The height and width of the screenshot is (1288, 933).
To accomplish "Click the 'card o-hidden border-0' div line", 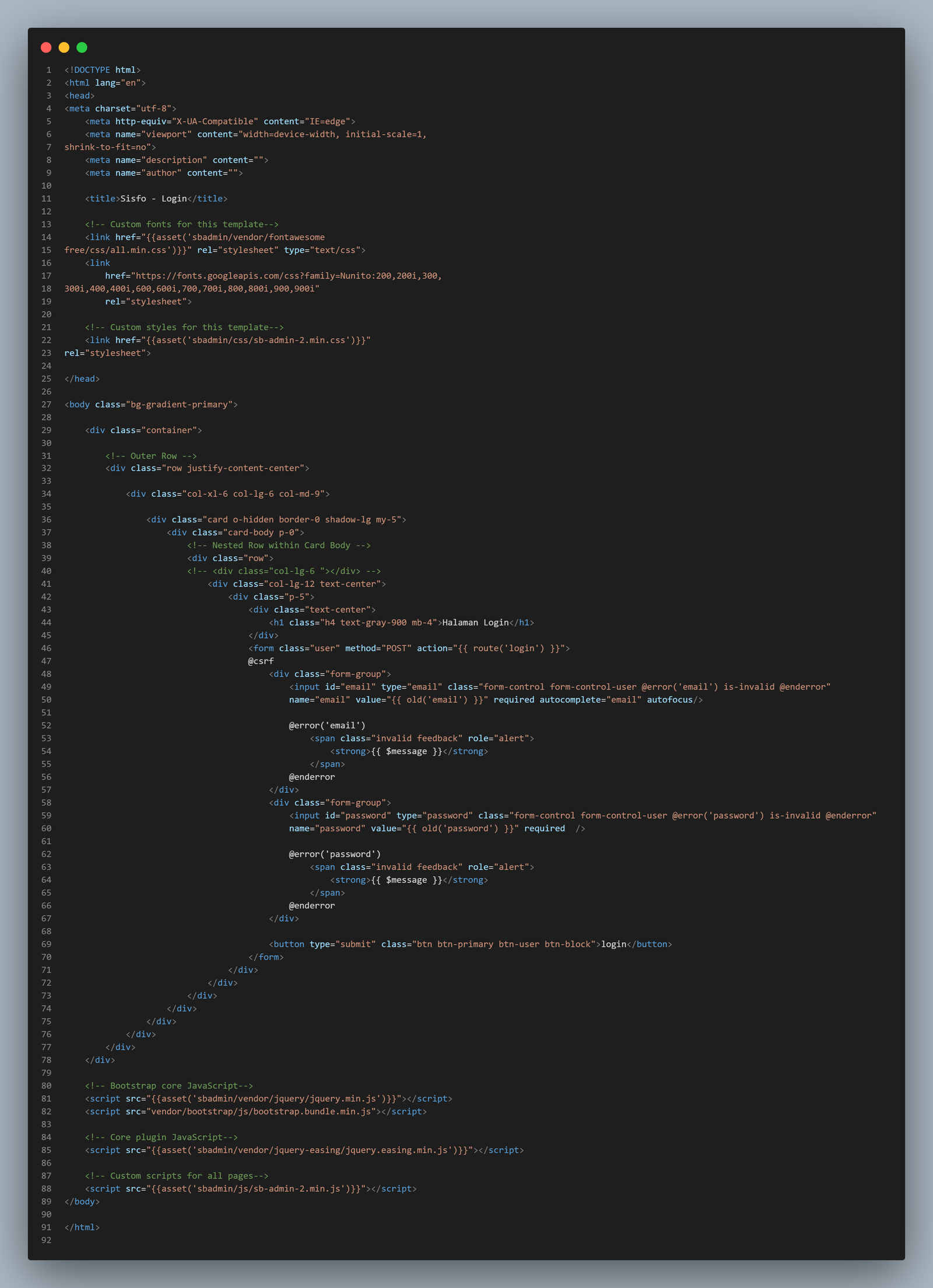I will tap(276, 519).
